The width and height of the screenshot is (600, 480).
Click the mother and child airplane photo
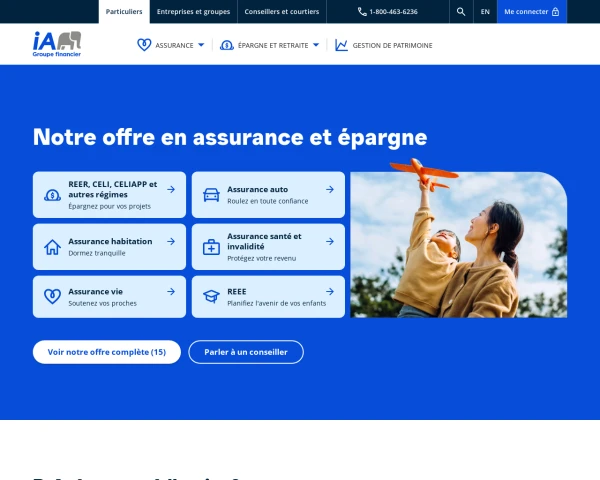(458, 240)
